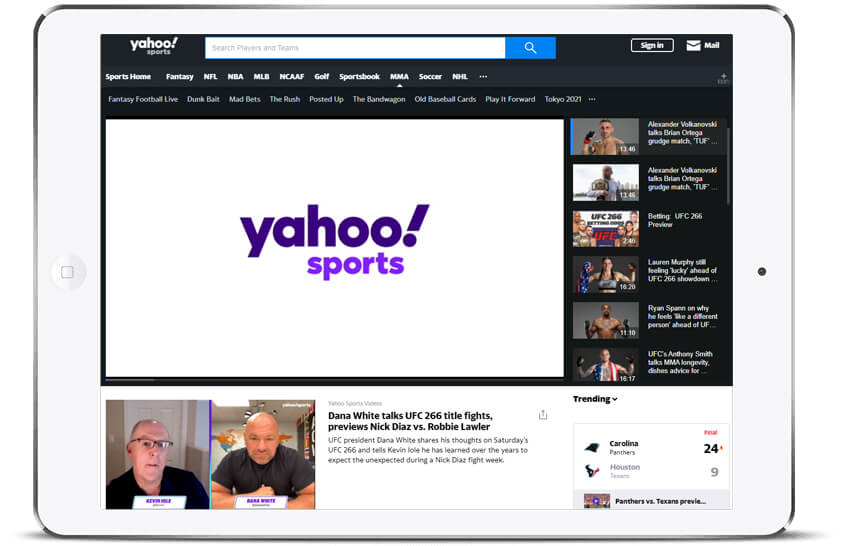Click the share icon beside Dana White article
The image size is (842, 546).
click(543, 414)
